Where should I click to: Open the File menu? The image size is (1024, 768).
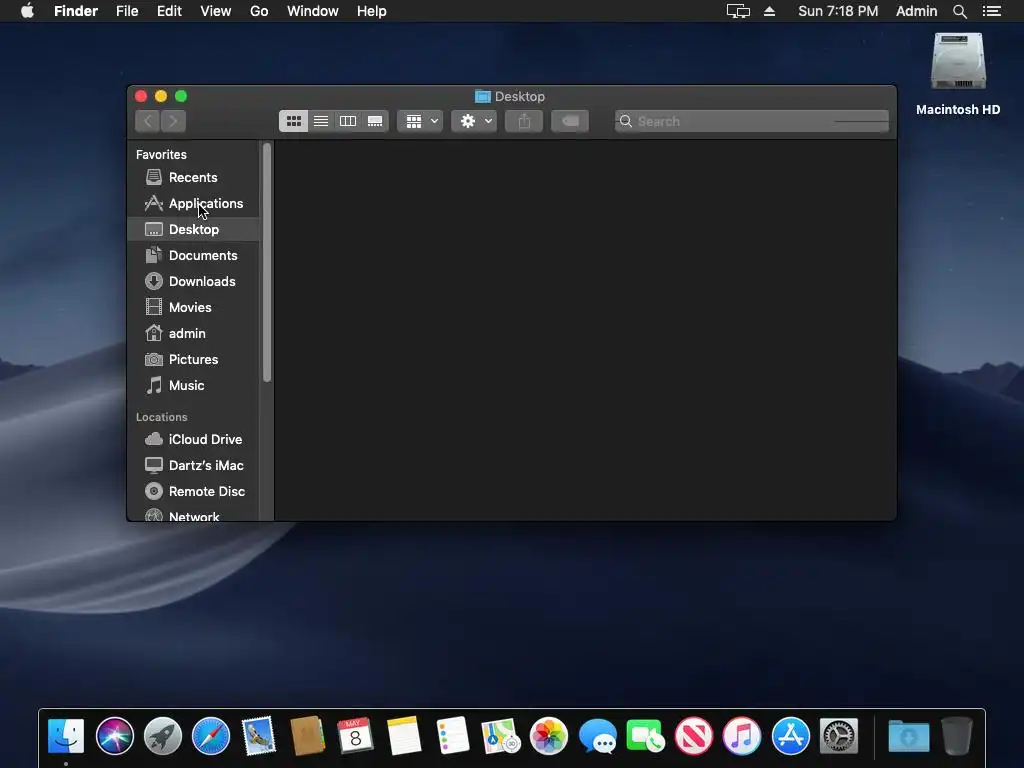(x=127, y=11)
